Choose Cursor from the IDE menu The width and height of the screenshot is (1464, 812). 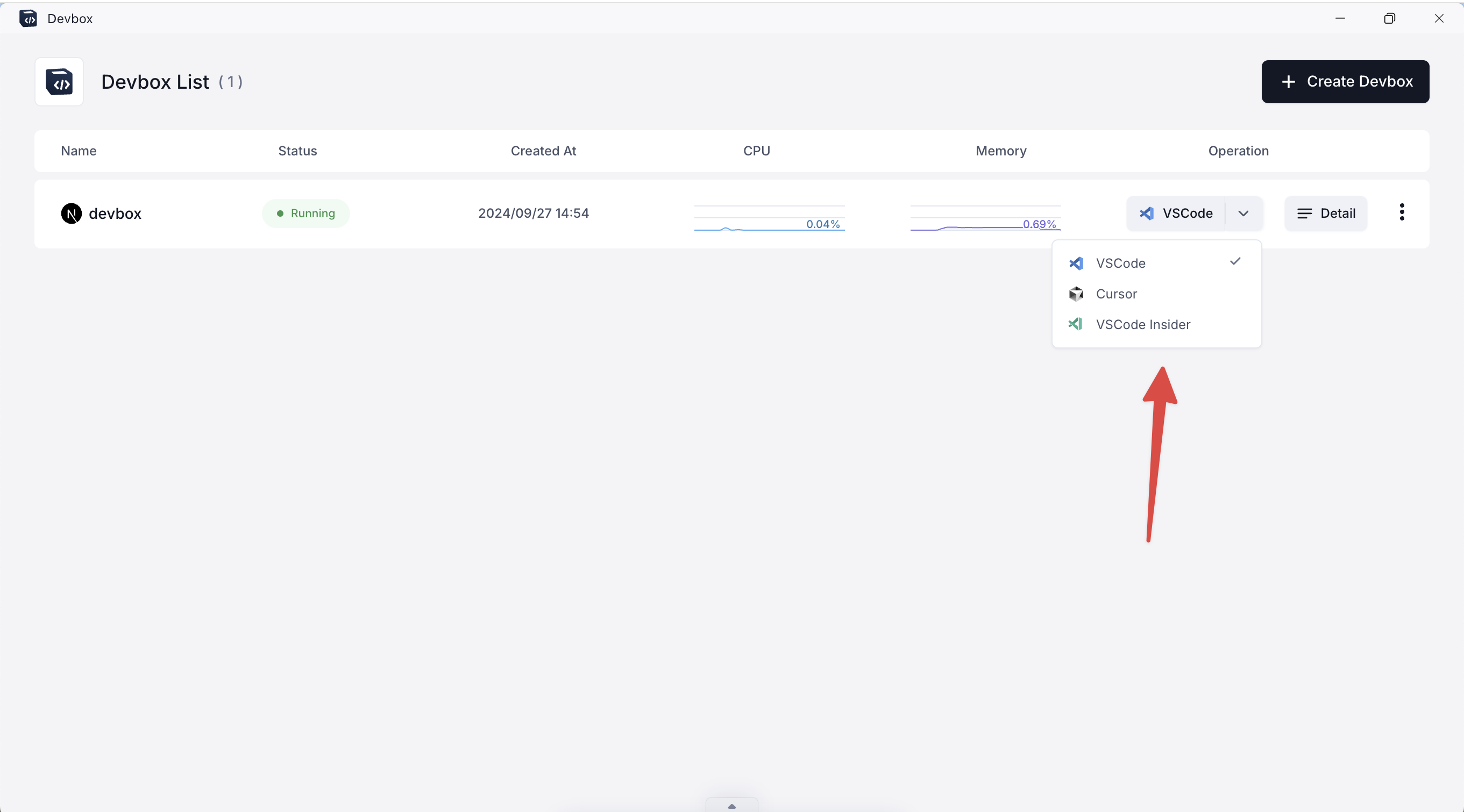click(x=1116, y=294)
